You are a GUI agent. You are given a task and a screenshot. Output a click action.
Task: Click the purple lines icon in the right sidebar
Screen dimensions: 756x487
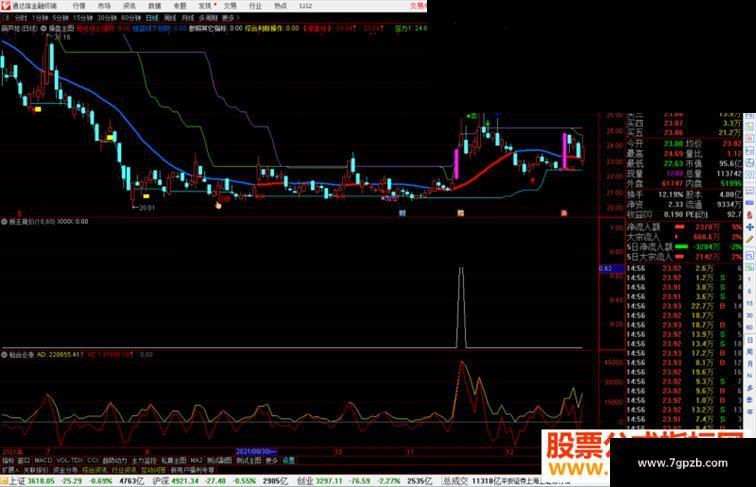(750, 191)
